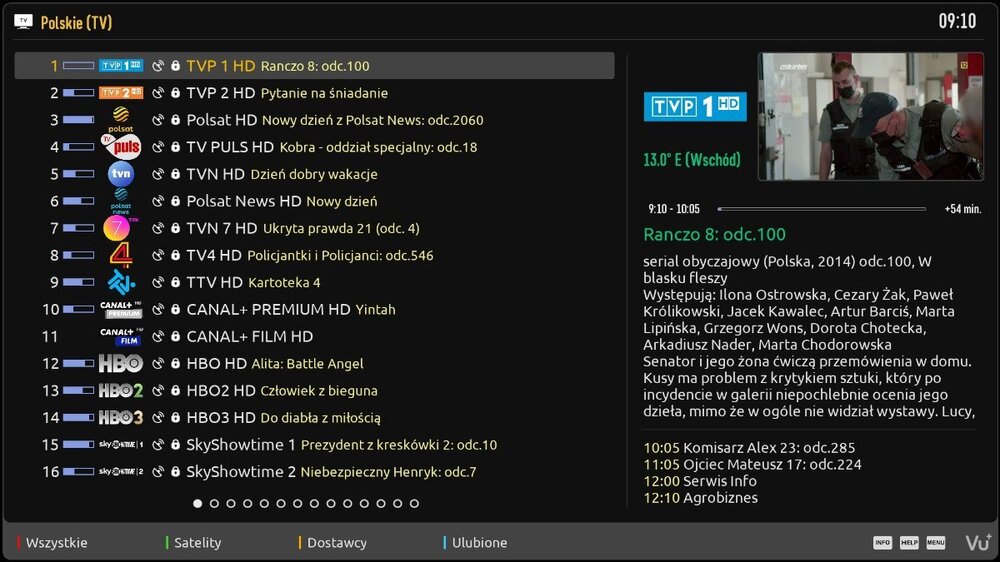
Task: Click the SkyShowtime 1 logo
Action: 121,445
